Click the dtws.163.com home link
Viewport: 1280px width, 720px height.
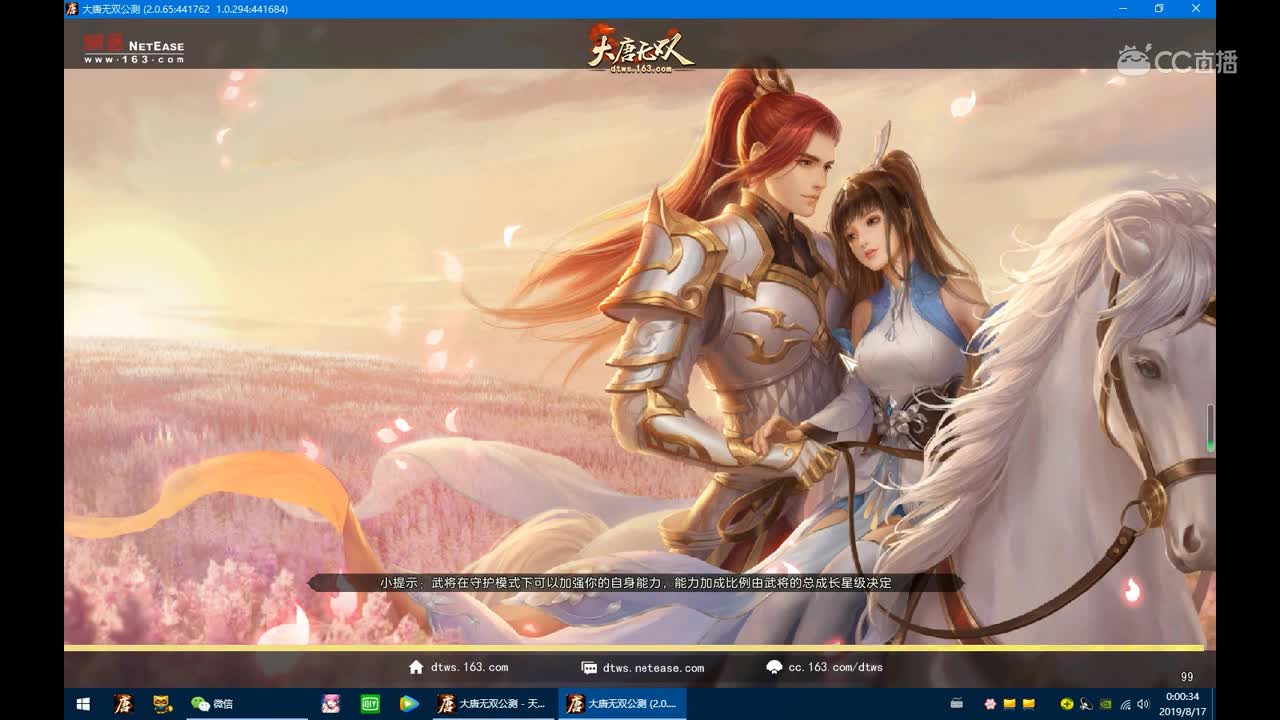click(x=469, y=667)
